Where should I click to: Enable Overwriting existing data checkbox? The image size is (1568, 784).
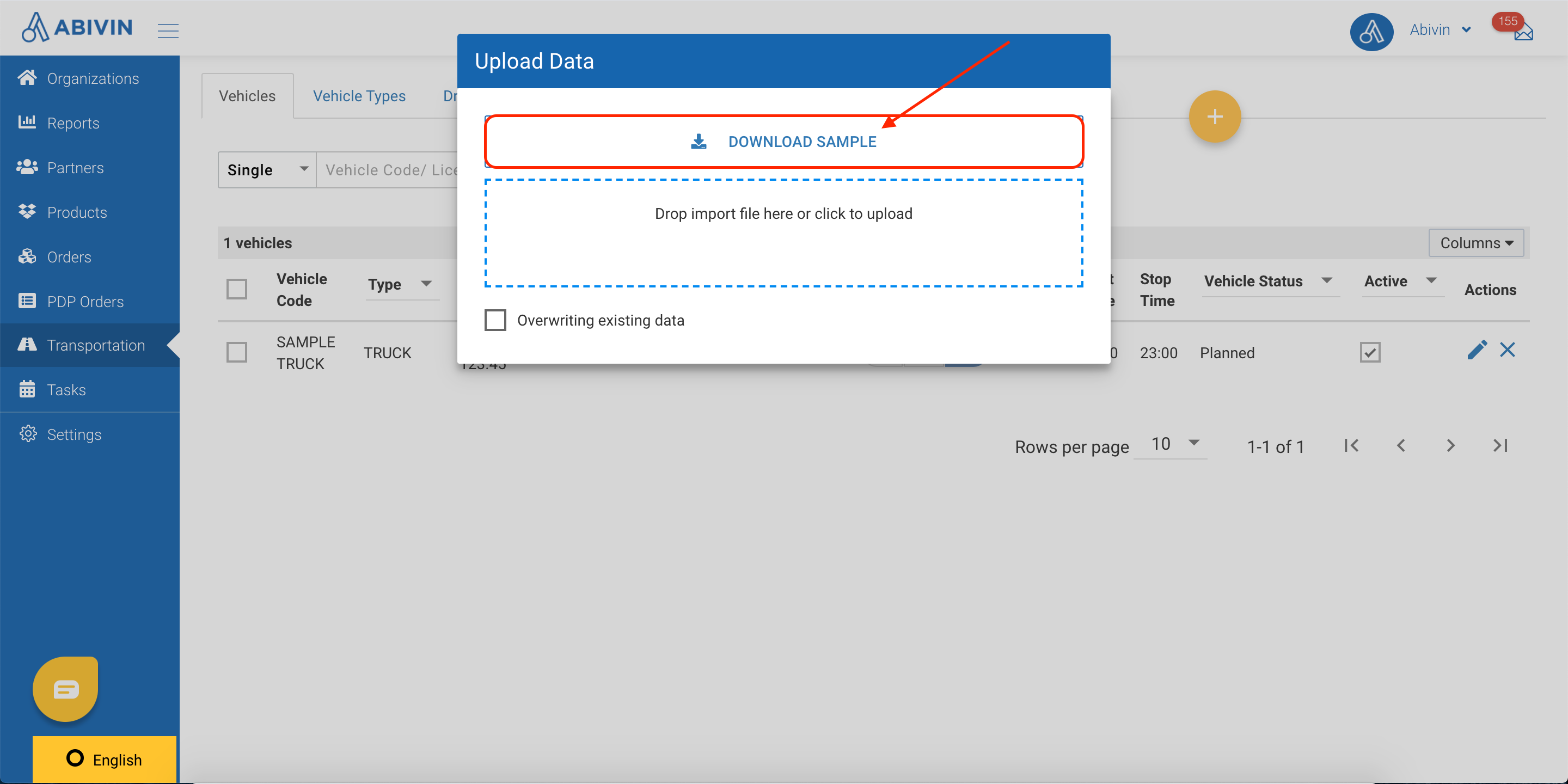coord(495,320)
